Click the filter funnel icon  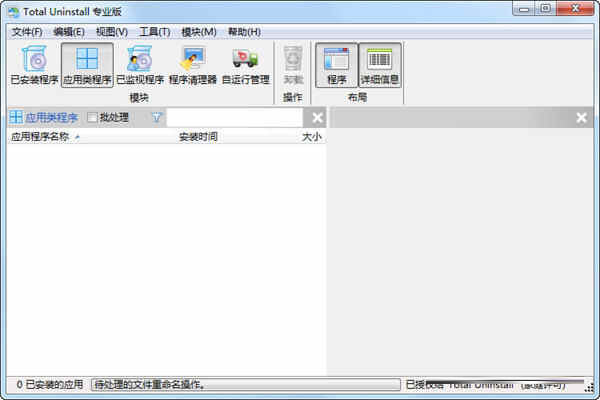156,118
